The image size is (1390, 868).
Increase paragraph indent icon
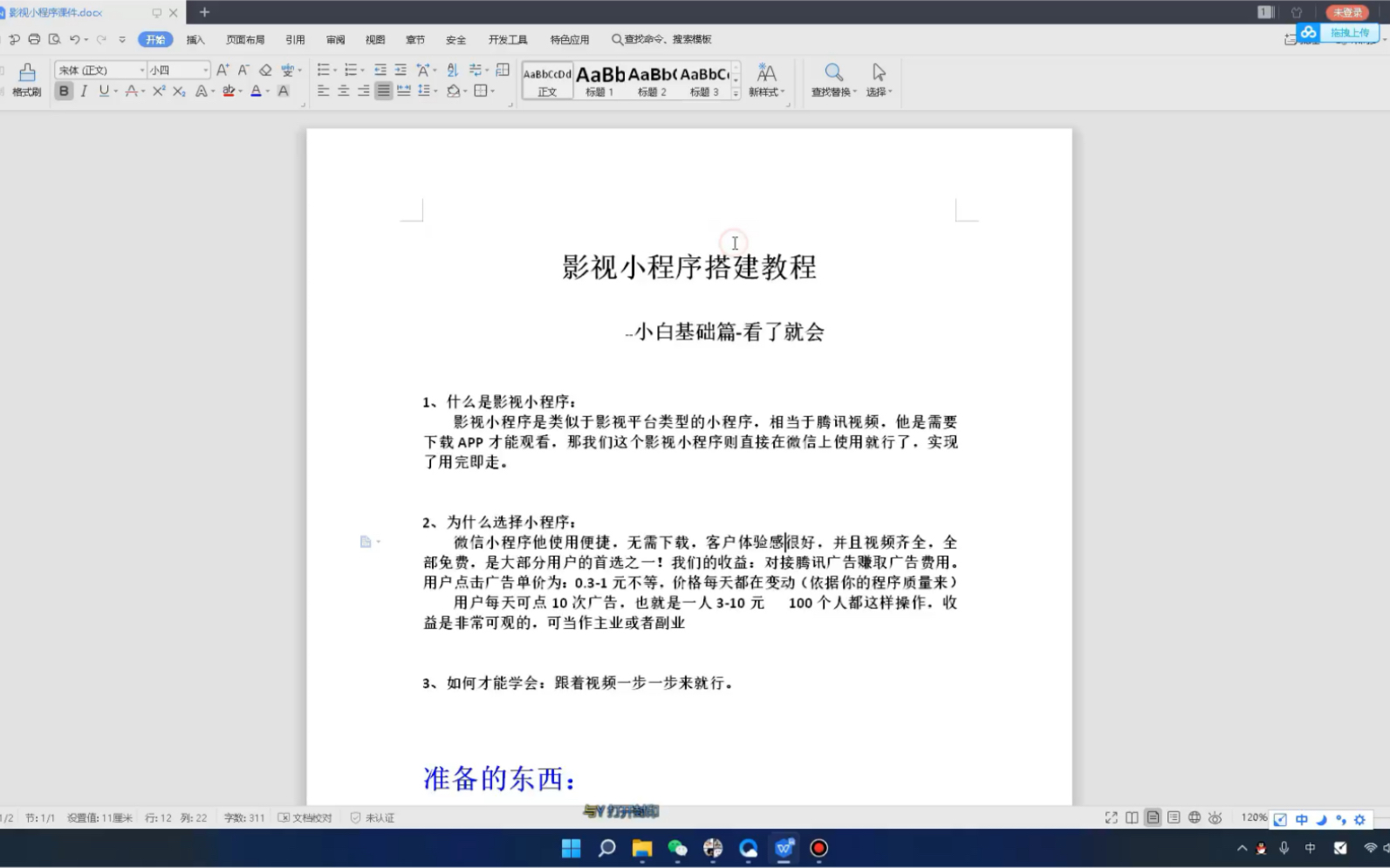(x=401, y=70)
